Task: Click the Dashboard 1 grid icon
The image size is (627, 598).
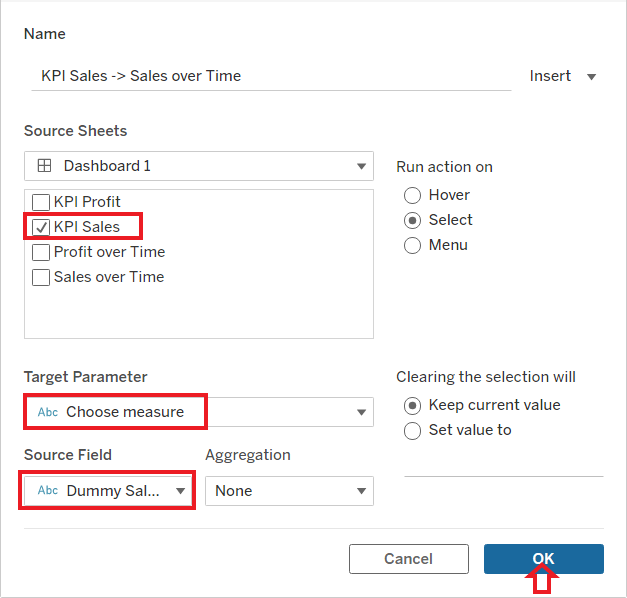Action: point(44,166)
